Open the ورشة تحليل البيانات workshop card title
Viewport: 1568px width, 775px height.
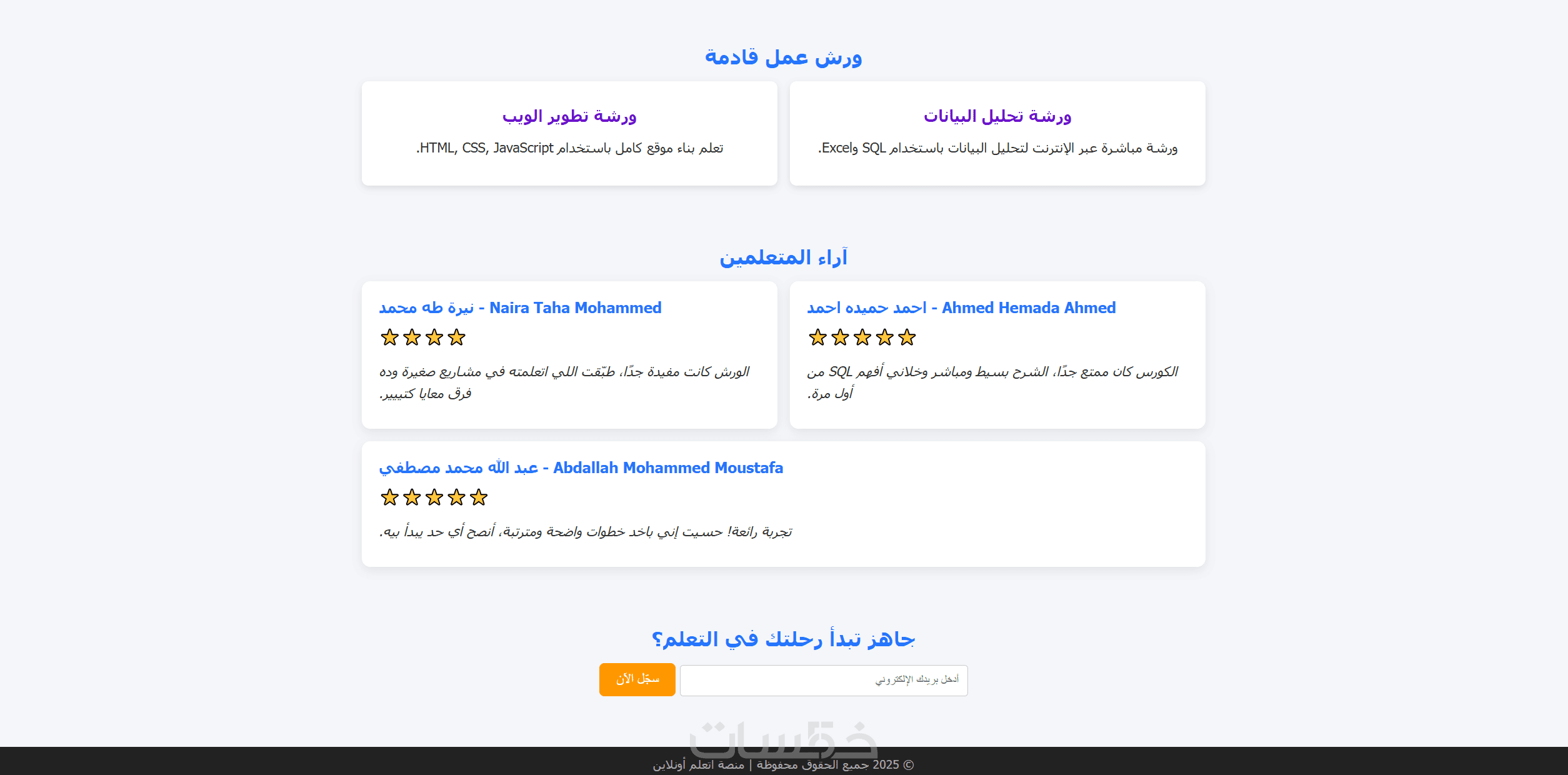tap(997, 116)
